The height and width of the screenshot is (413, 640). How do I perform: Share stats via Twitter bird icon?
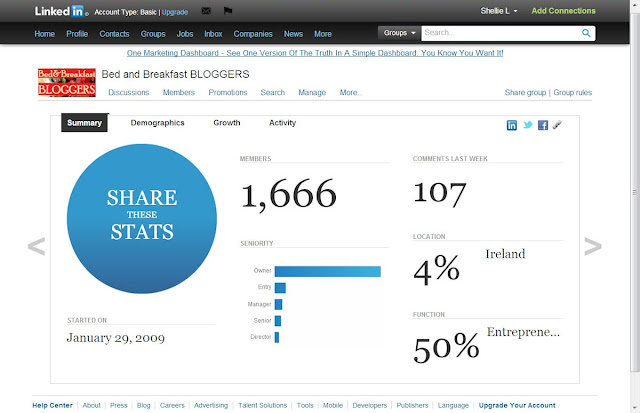tap(528, 124)
